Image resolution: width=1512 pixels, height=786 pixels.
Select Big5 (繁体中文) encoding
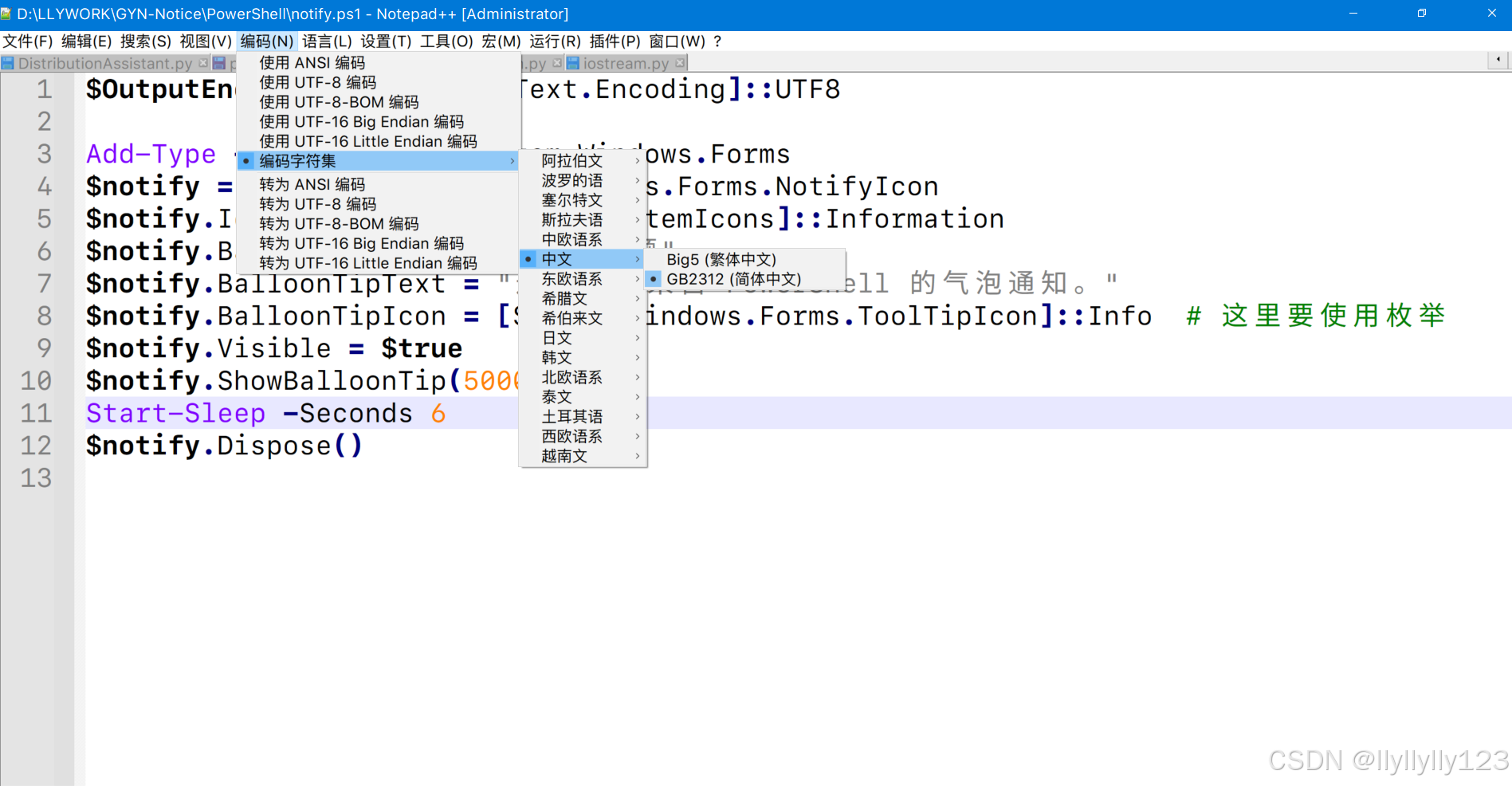pyautogui.click(x=721, y=259)
